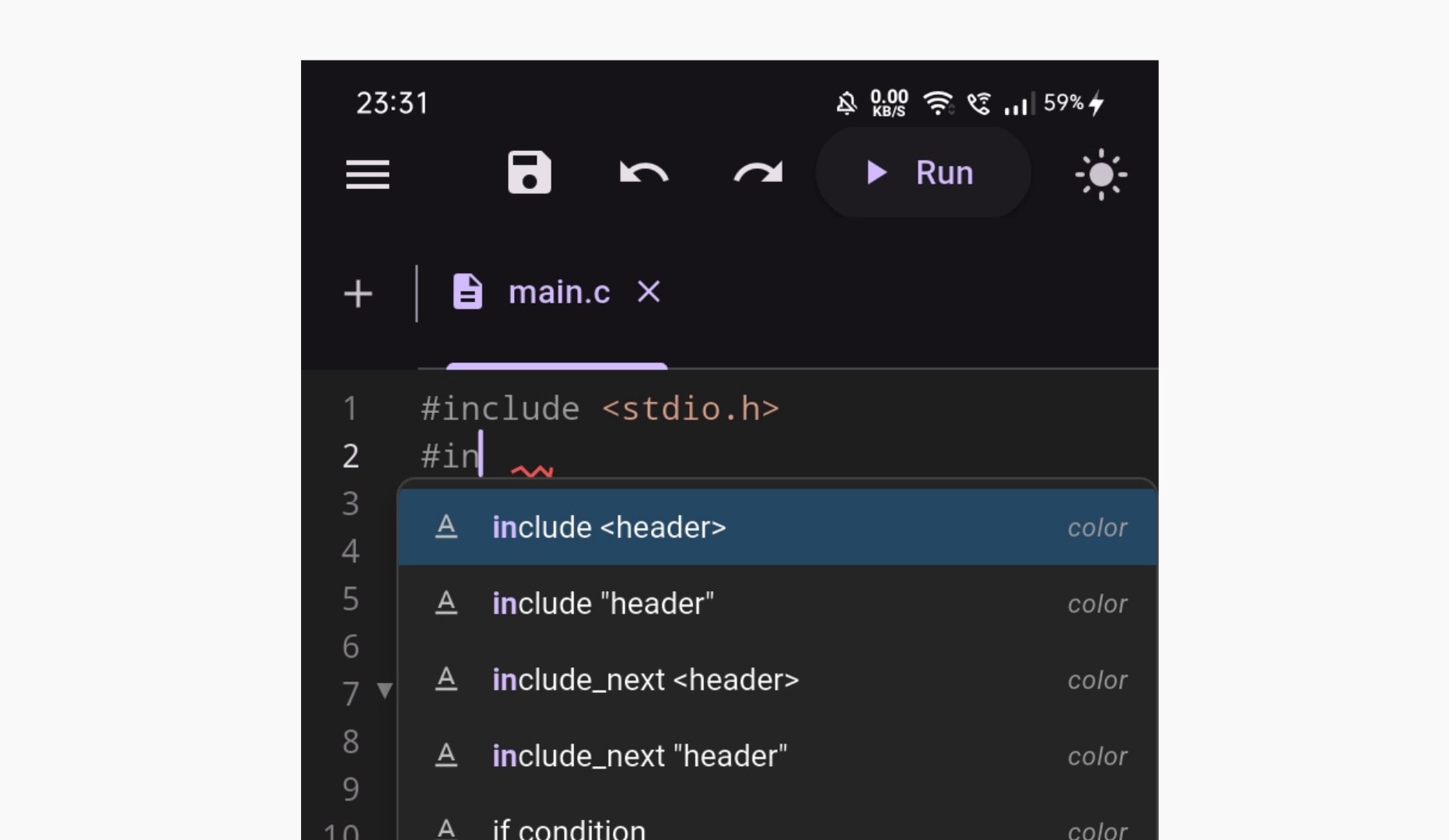
Task: Redo the last undone edit
Action: (x=758, y=173)
